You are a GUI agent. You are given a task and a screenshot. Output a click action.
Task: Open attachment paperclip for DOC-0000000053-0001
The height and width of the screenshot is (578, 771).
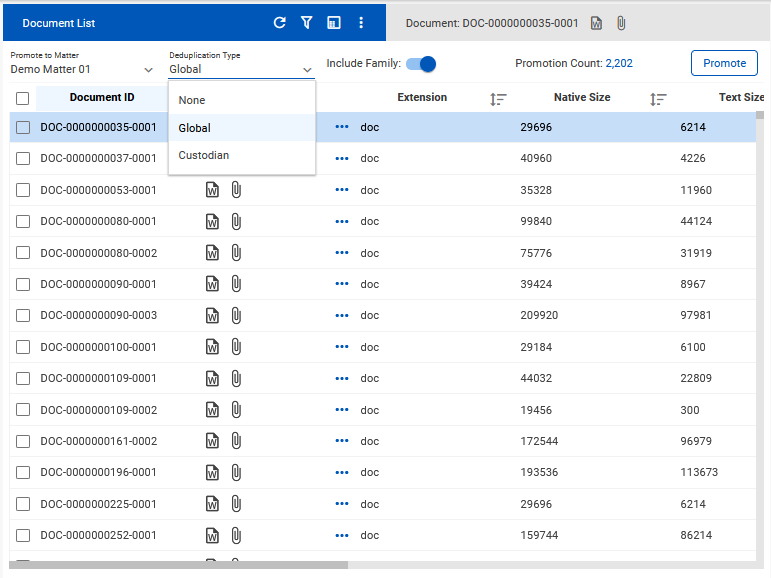[236, 190]
